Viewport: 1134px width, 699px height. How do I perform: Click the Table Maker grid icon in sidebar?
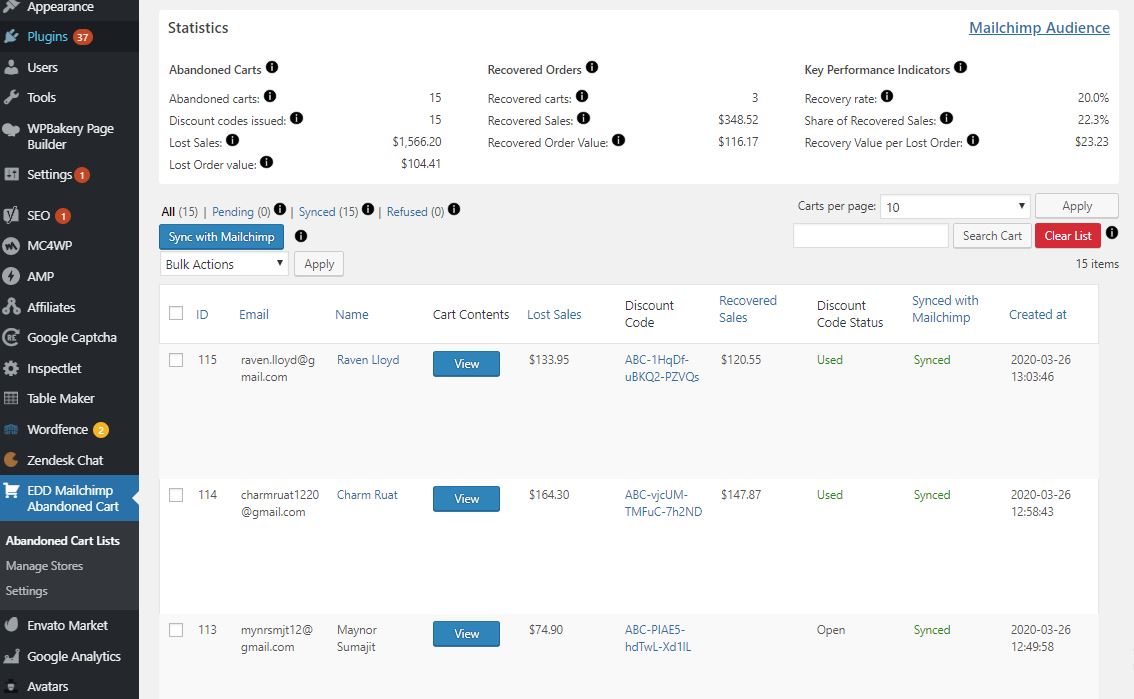point(11,398)
